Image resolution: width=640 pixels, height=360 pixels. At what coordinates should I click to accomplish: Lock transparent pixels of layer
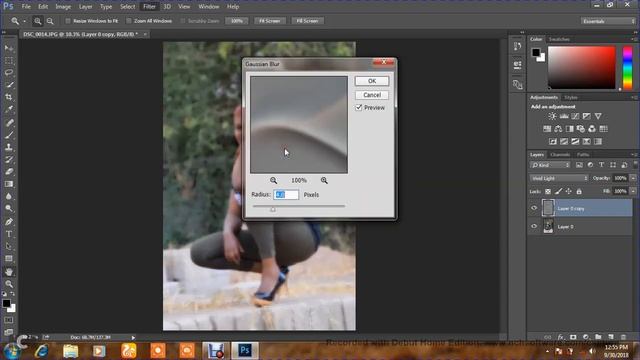click(548, 191)
